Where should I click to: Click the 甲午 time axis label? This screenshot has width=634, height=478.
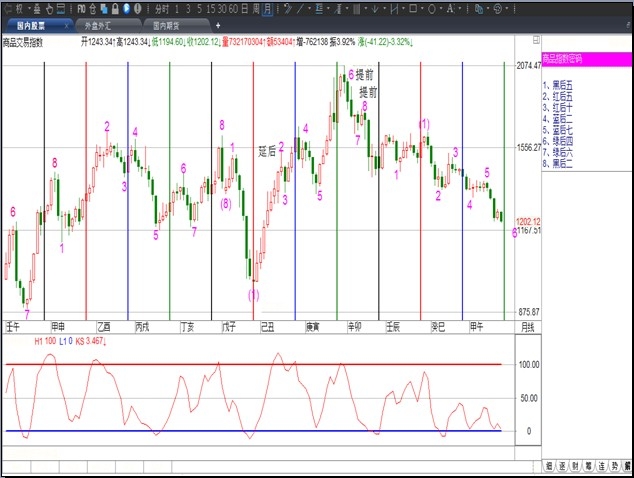pos(476,327)
